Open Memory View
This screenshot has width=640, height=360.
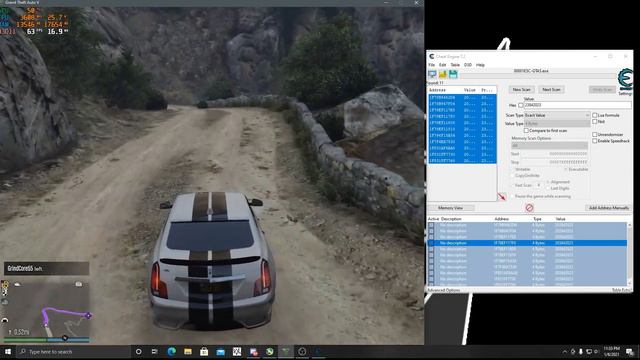coord(450,208)
